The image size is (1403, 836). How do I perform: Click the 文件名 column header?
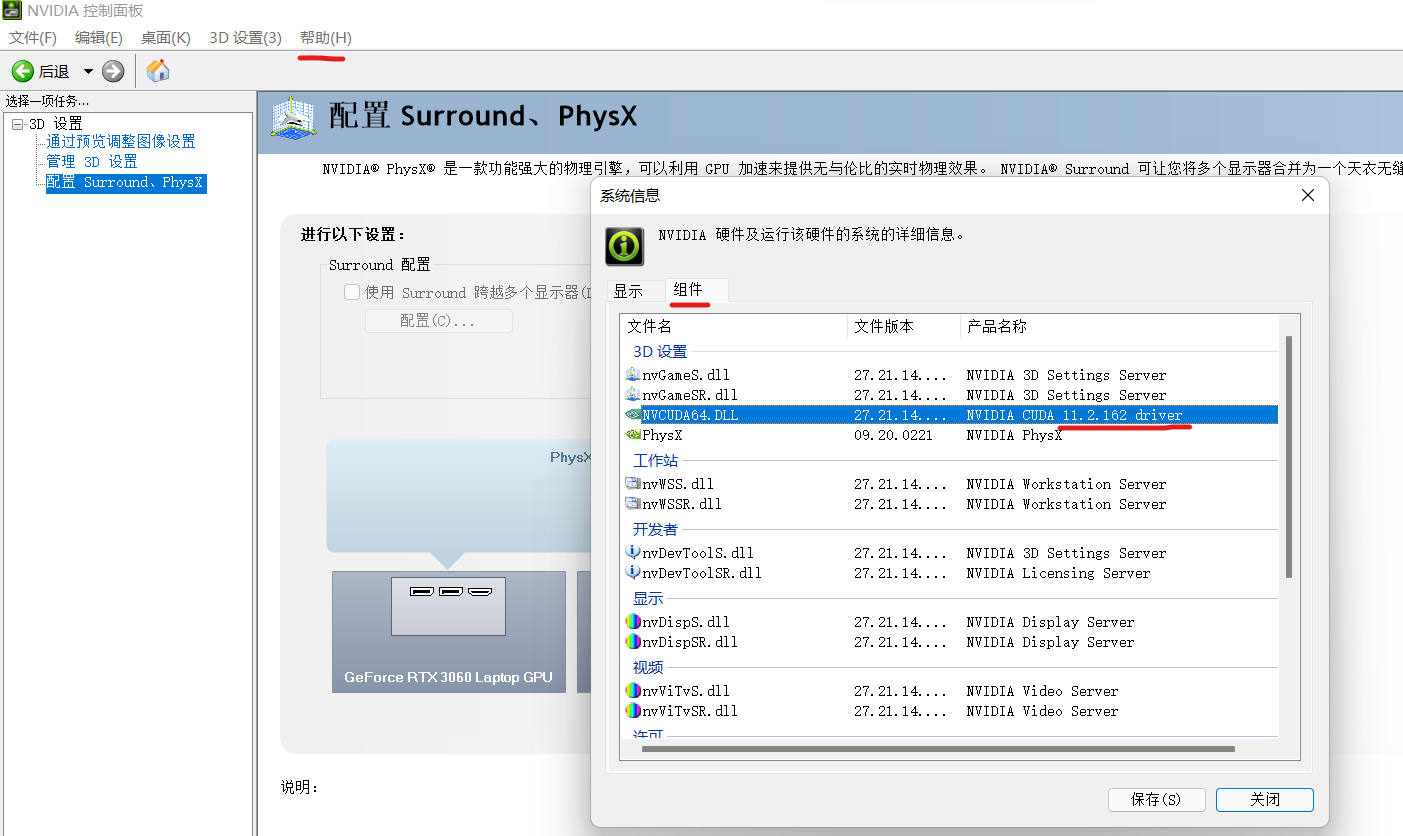(x=734, y=327)
